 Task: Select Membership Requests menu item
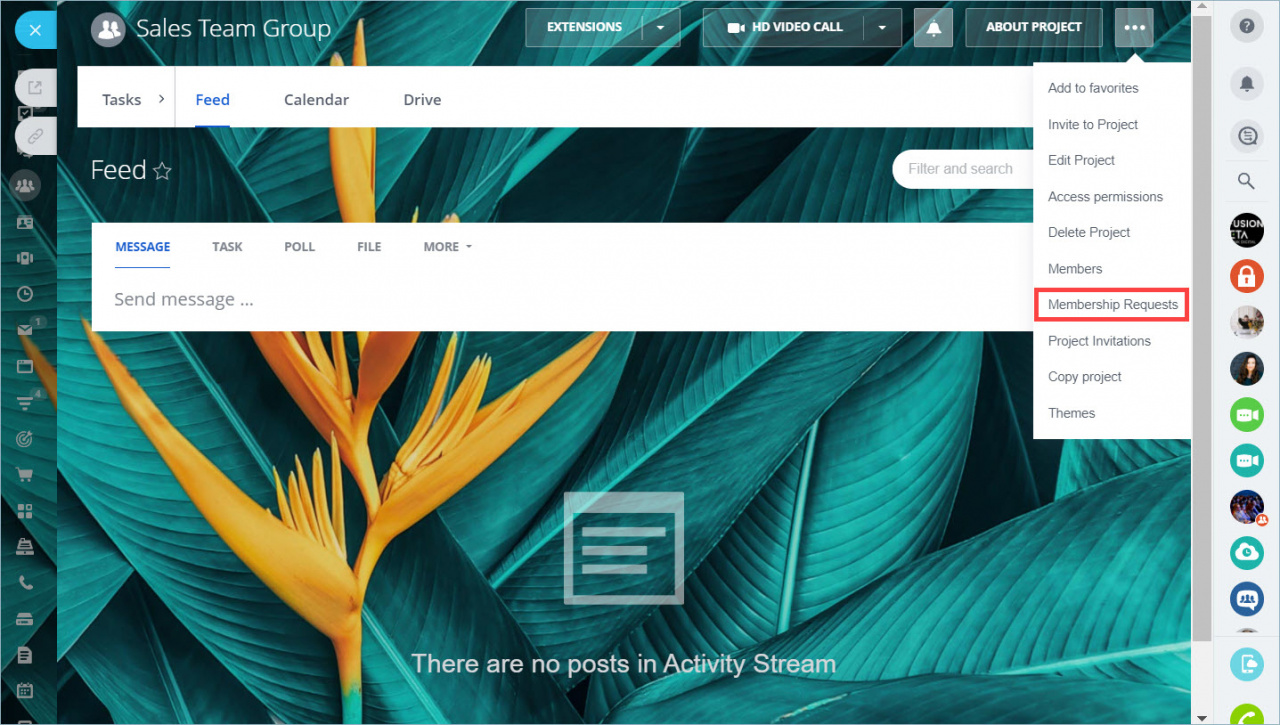(1112, 304)
